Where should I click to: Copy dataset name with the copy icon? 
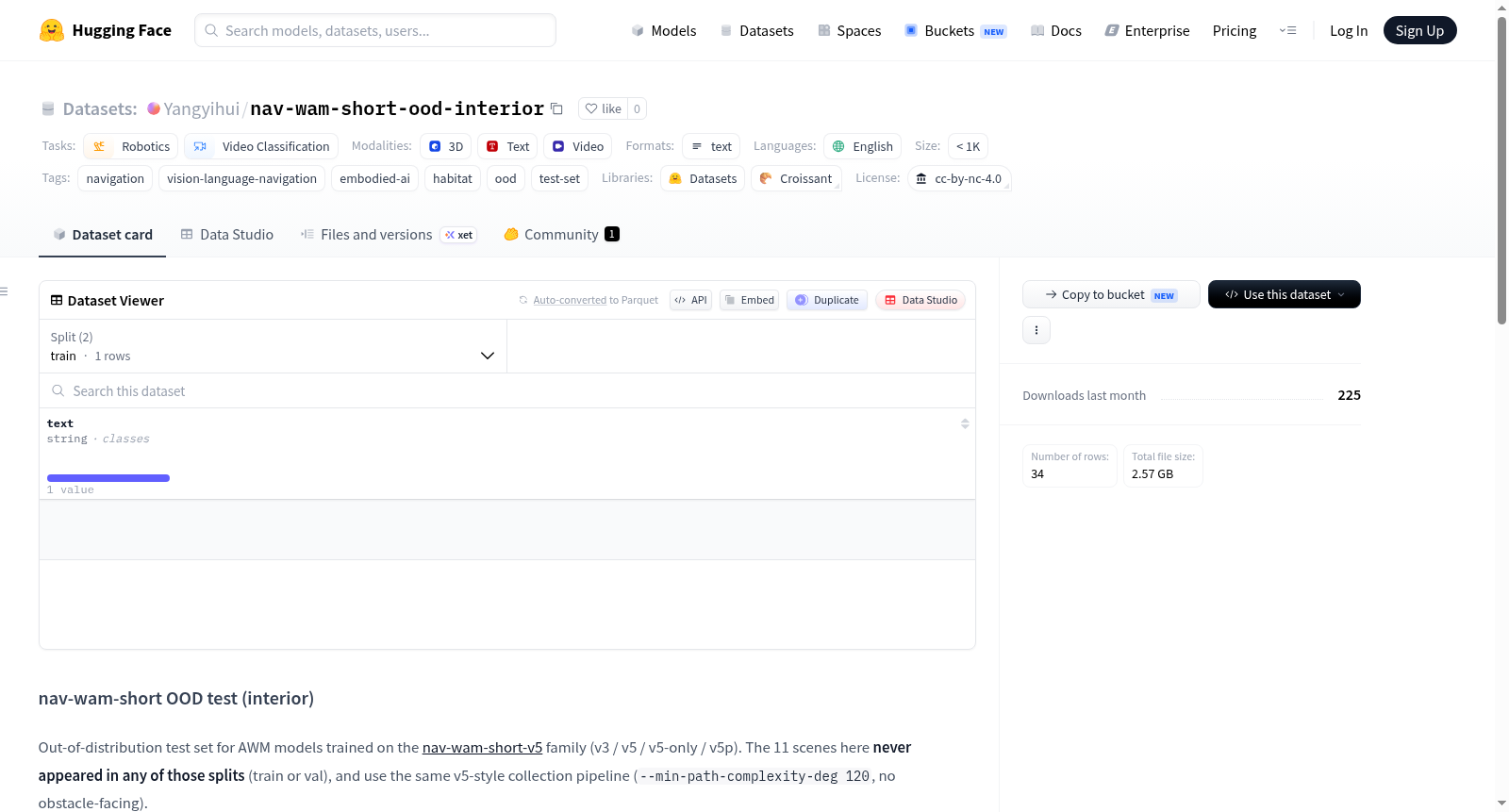[556, 108]
